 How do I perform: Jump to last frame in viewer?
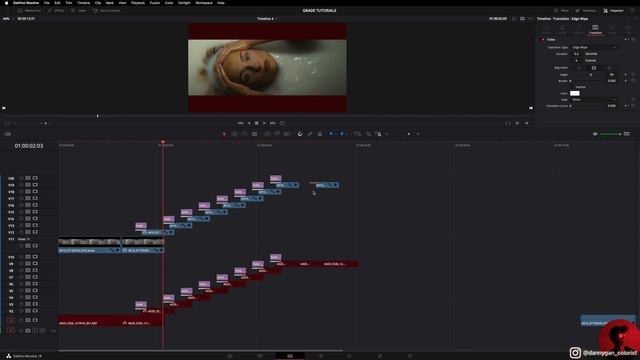click(x=273, y=123)
